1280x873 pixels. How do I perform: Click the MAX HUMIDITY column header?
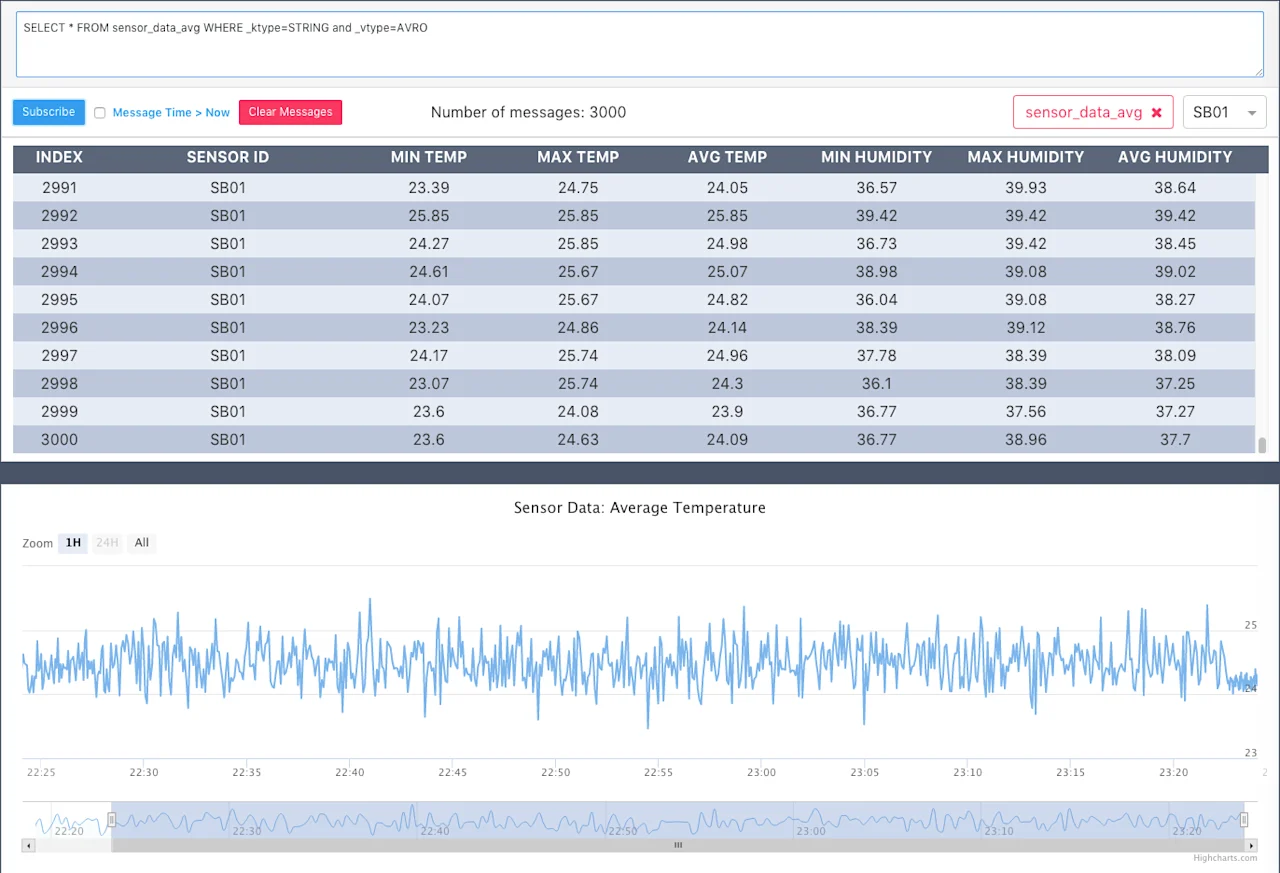[1026, 157]
